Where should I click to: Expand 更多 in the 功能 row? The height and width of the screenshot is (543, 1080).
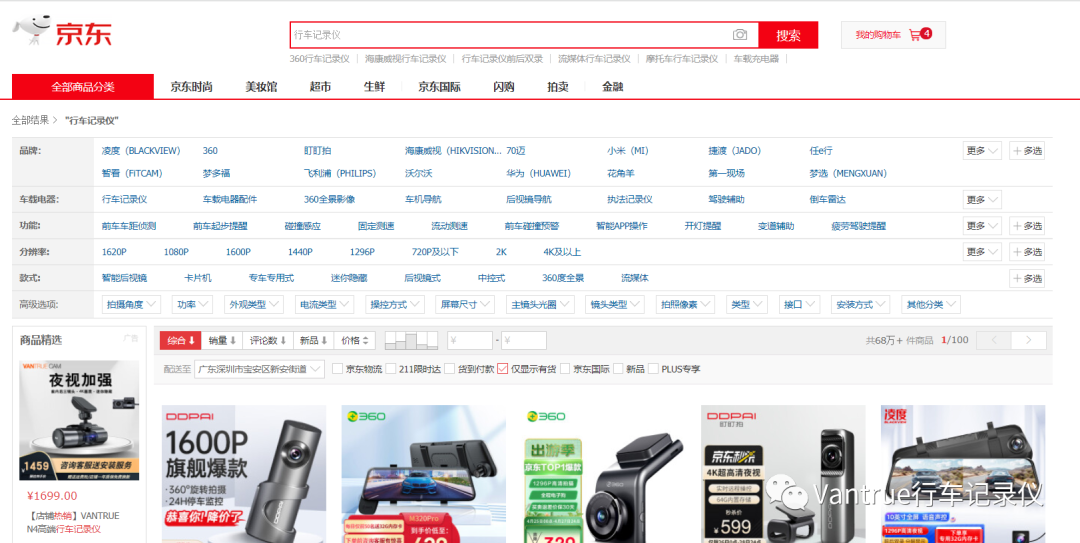pos(982,225)
